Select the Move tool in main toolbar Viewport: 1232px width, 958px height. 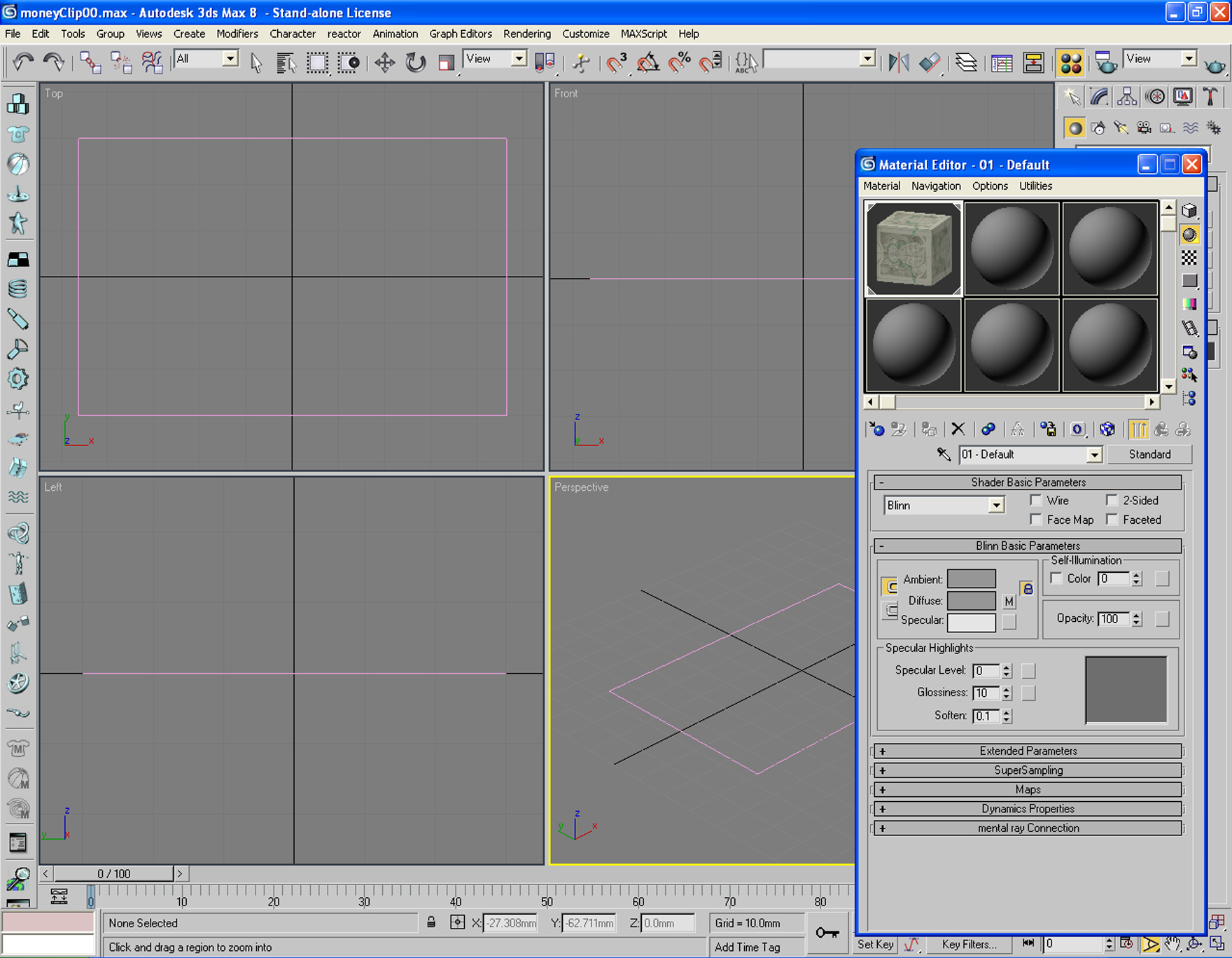[x=384, y=63]
